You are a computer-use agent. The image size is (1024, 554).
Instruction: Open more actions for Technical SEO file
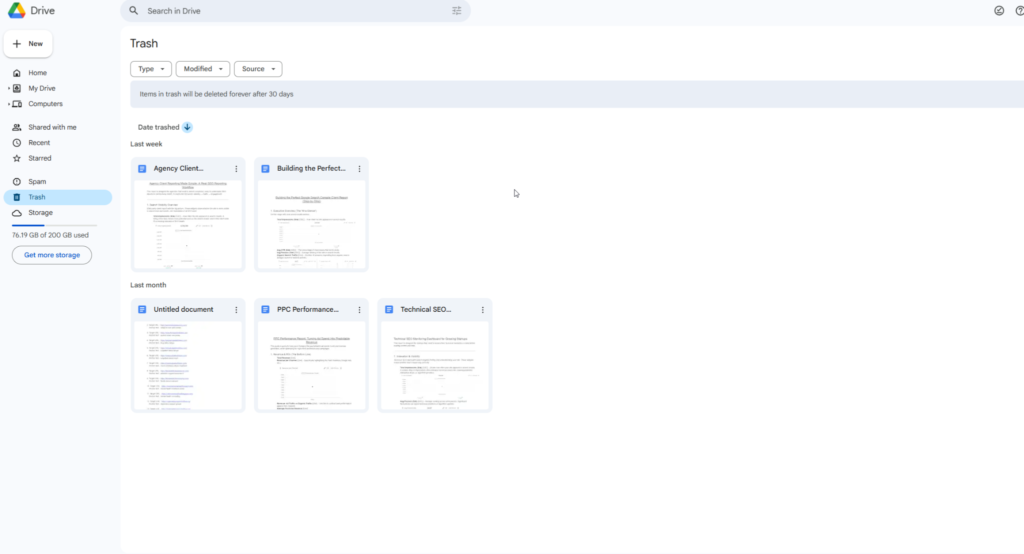[x=483, y=310]
